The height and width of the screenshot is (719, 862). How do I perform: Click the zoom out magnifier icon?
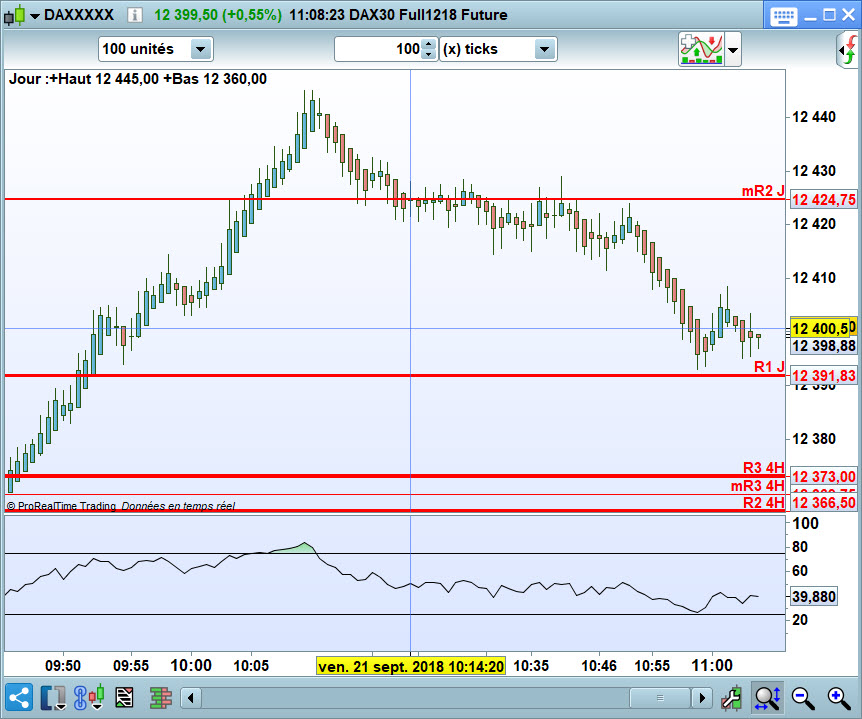point(803,698)
